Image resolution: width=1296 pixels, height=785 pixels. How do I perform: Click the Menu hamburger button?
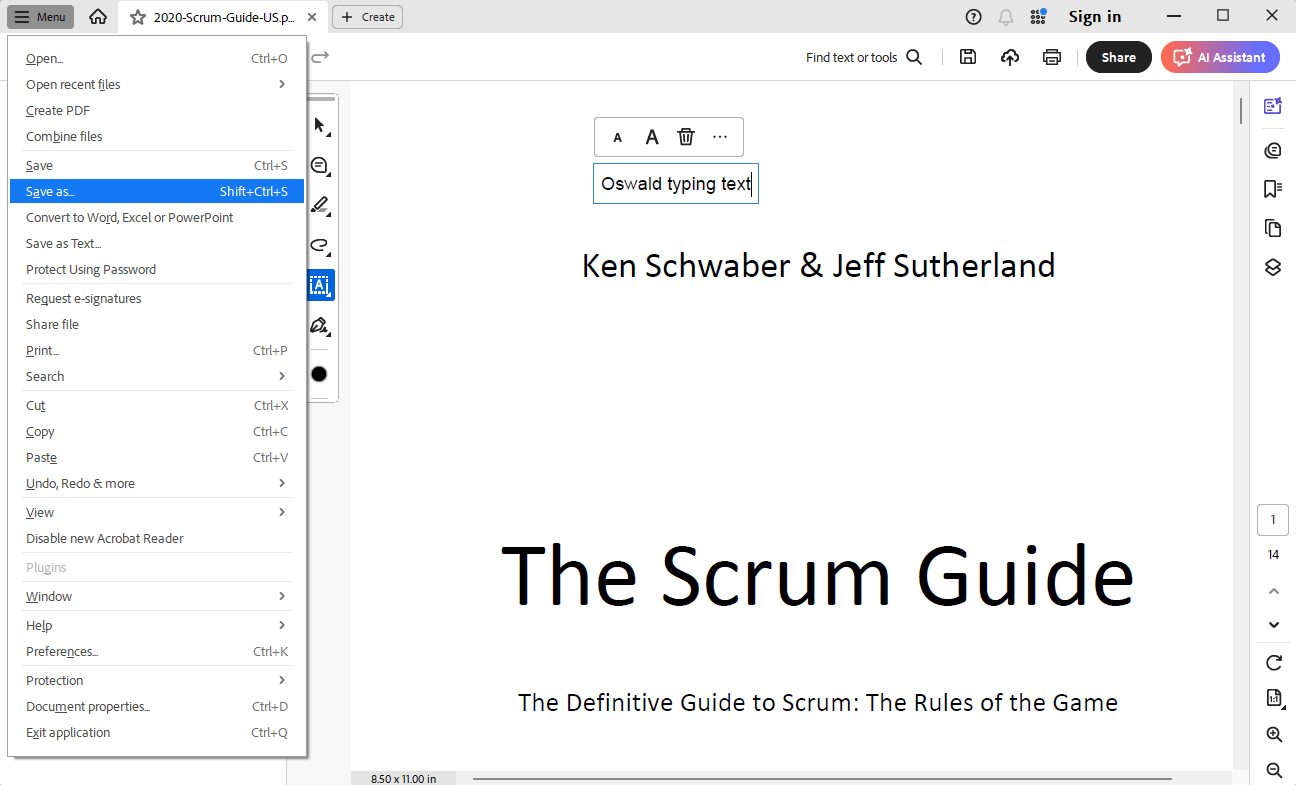40,17
